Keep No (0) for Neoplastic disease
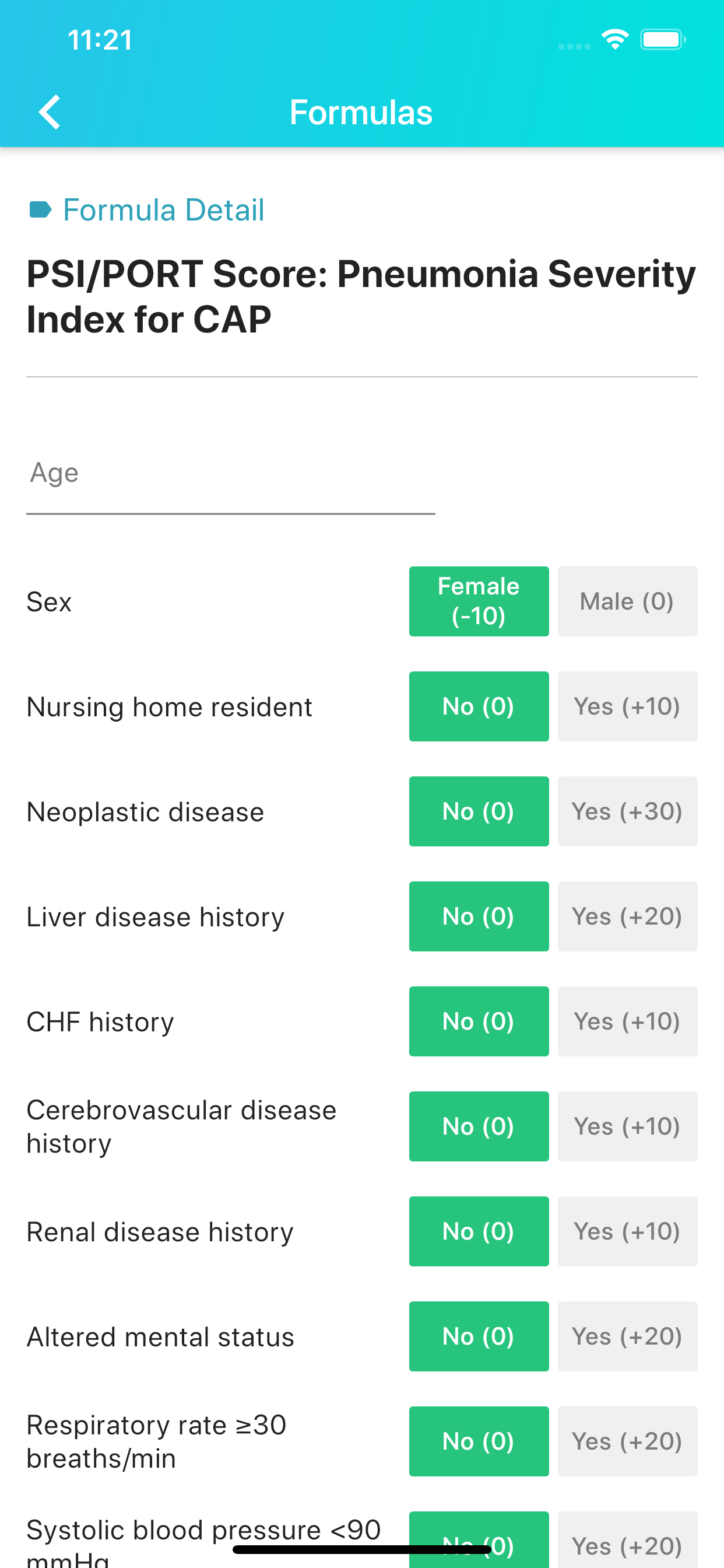The width and height of the screenshot is (724, 1568). pyautogui.click(x=479, y=811)
